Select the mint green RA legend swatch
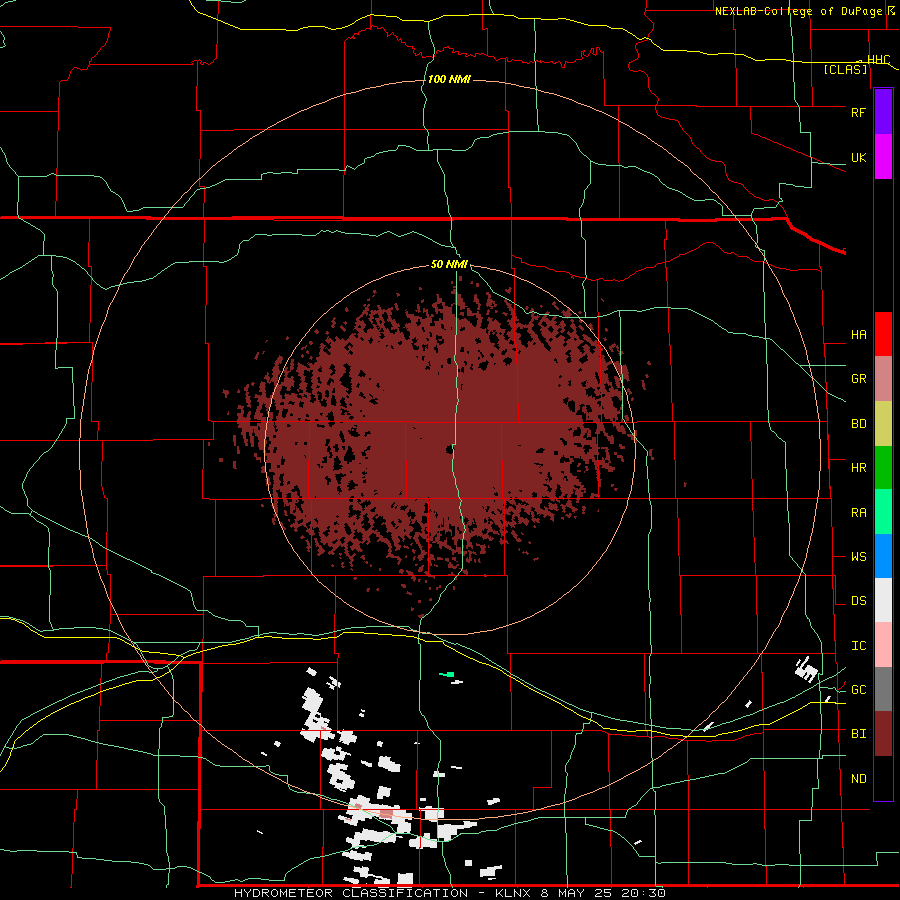This screenshot has height=900, width=900. point(883,512)
